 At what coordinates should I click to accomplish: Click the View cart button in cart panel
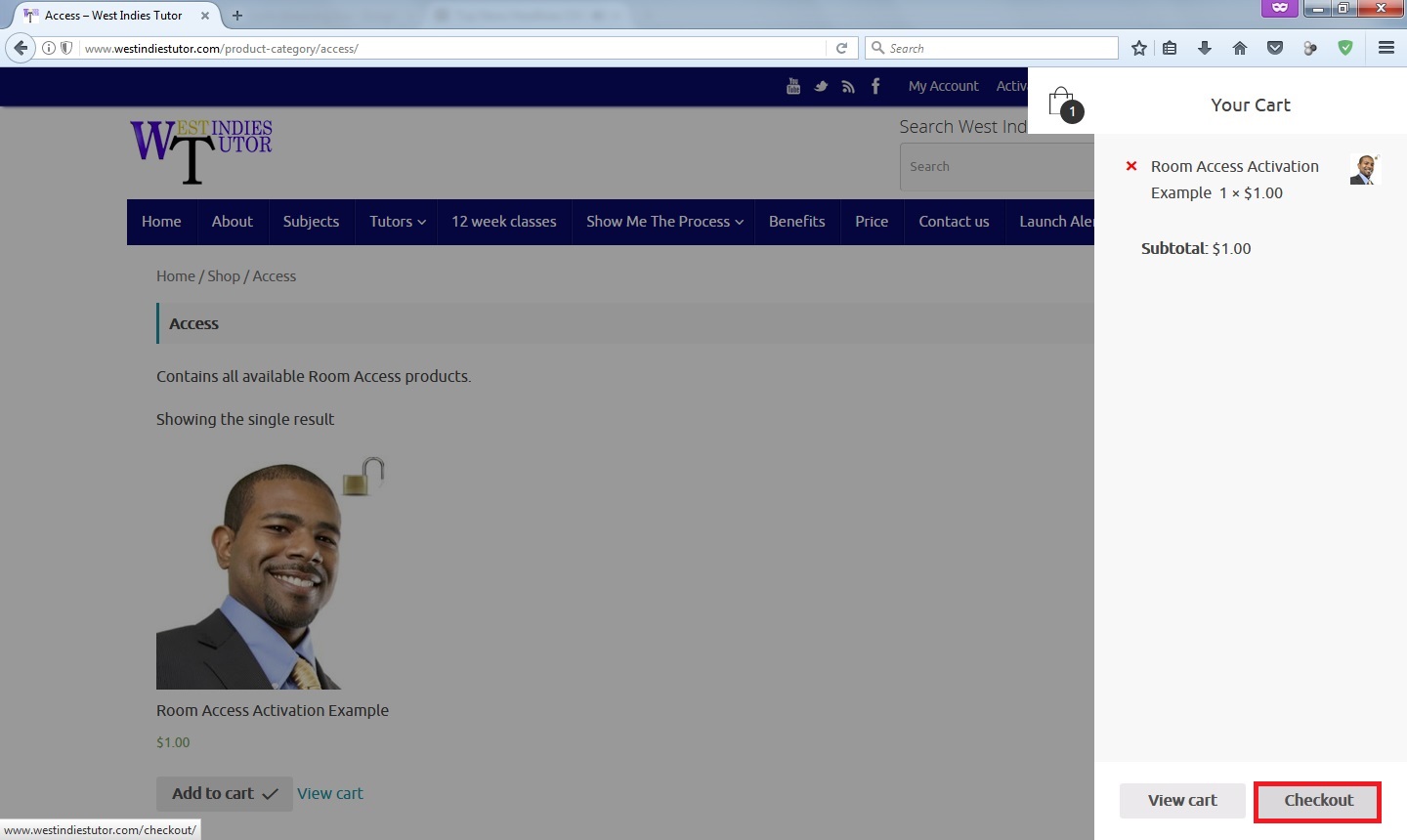click(1182, 801)
